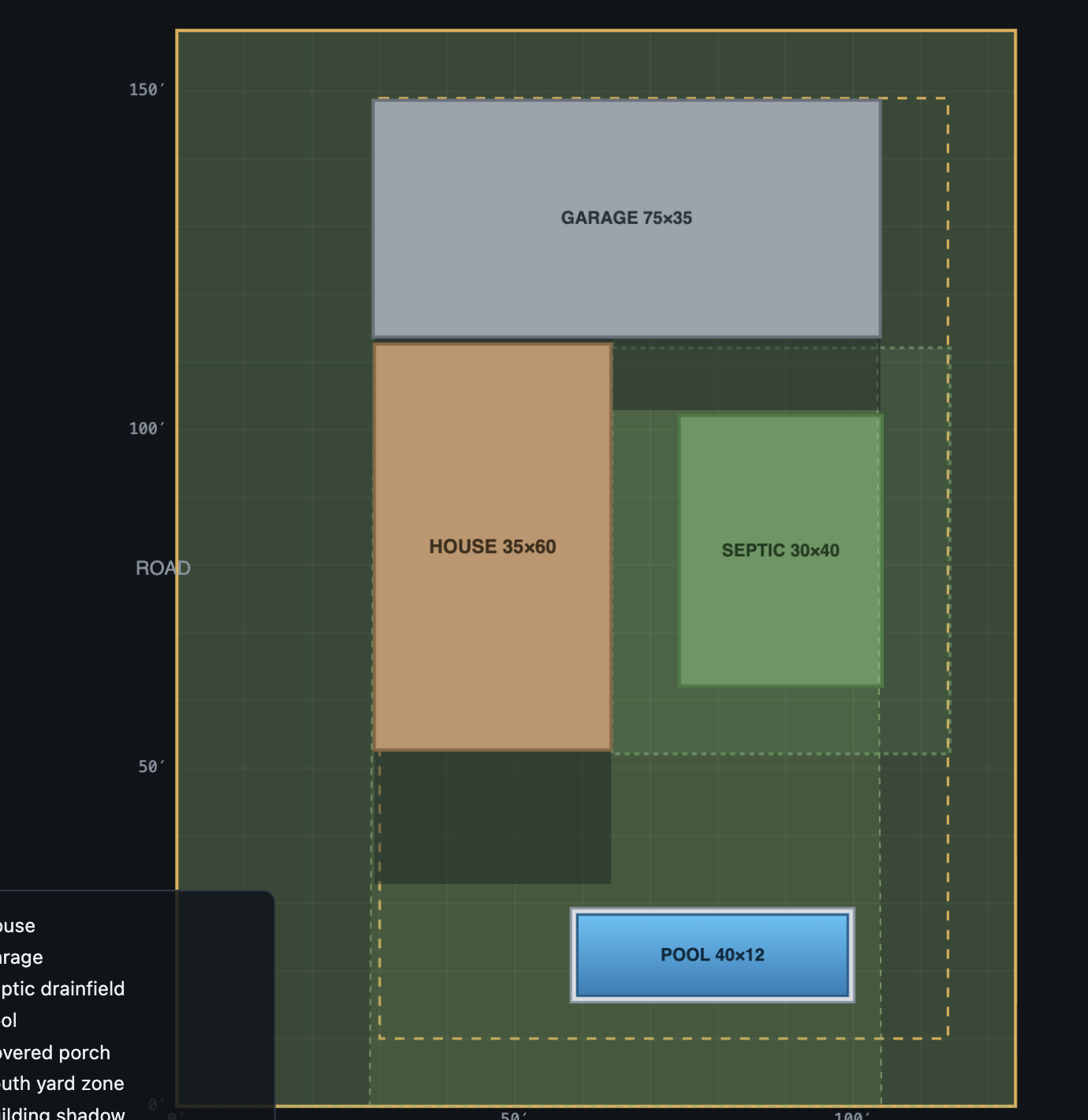Click the Covered porch legend entry
Screen dimensions: 1088x1120
click(x=55, y=1053)
